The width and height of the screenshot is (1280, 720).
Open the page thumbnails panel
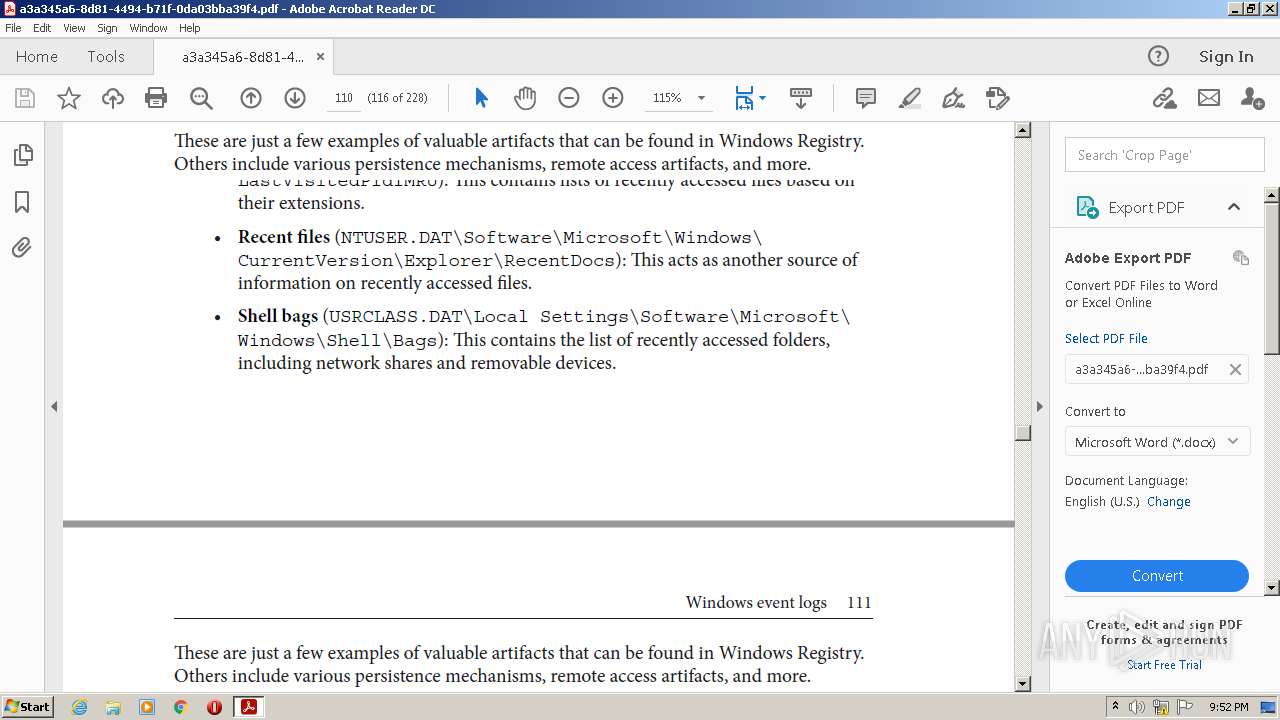[22, 155]
